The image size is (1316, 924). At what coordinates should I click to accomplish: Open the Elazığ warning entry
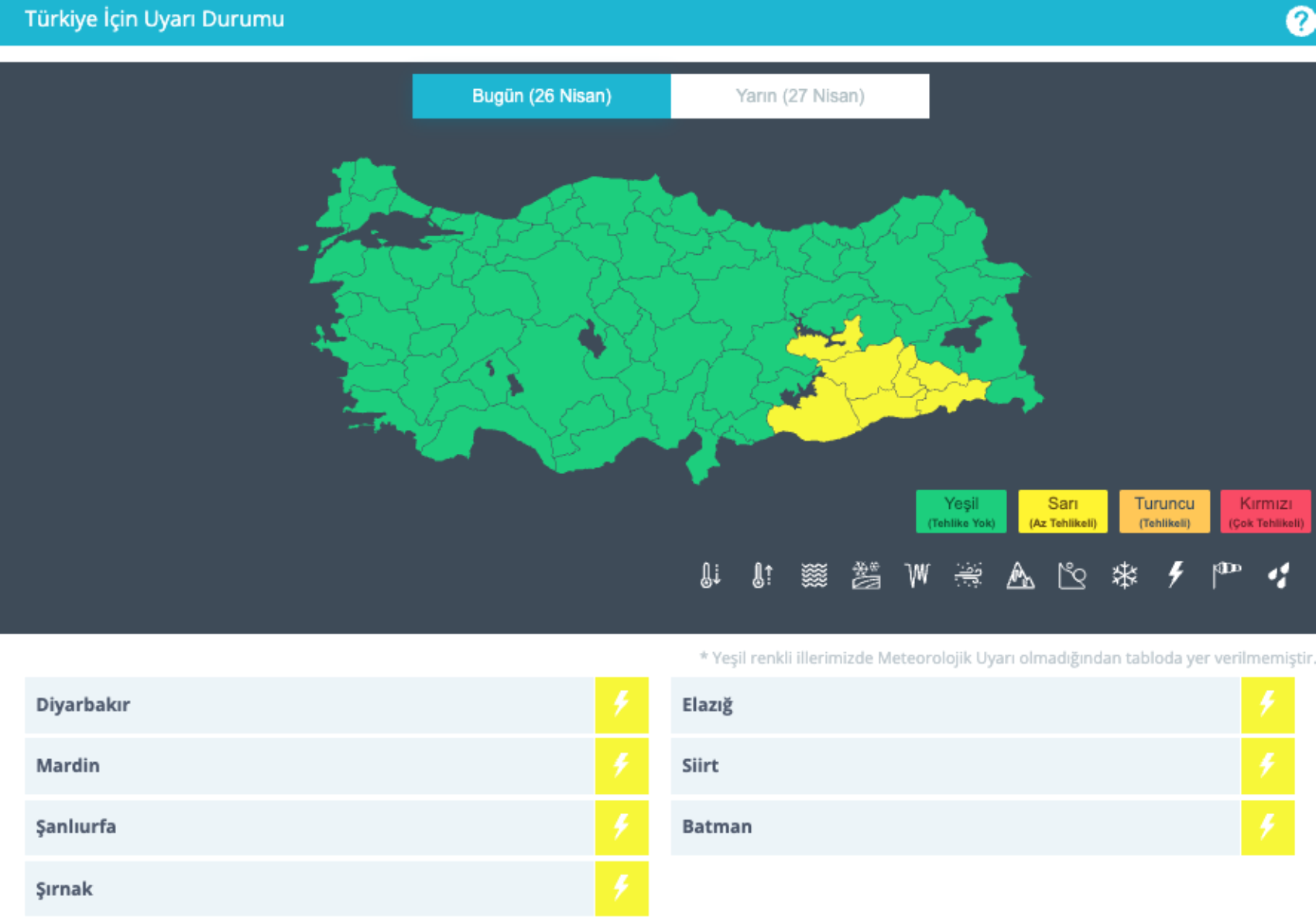pos(955,705)
